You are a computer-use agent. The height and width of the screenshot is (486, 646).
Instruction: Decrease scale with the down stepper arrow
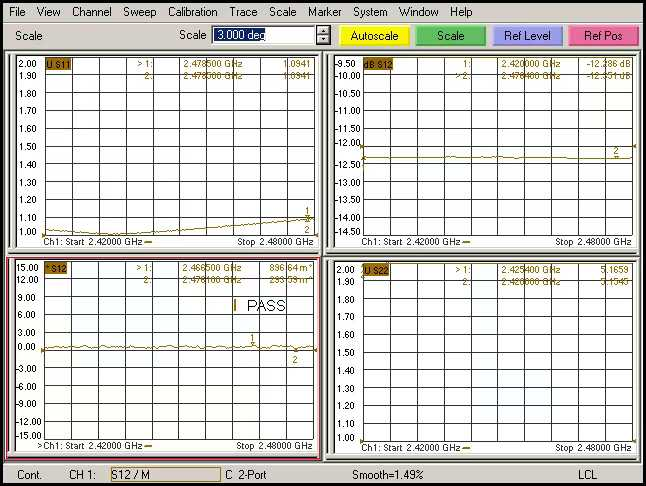tap(323, 41)
